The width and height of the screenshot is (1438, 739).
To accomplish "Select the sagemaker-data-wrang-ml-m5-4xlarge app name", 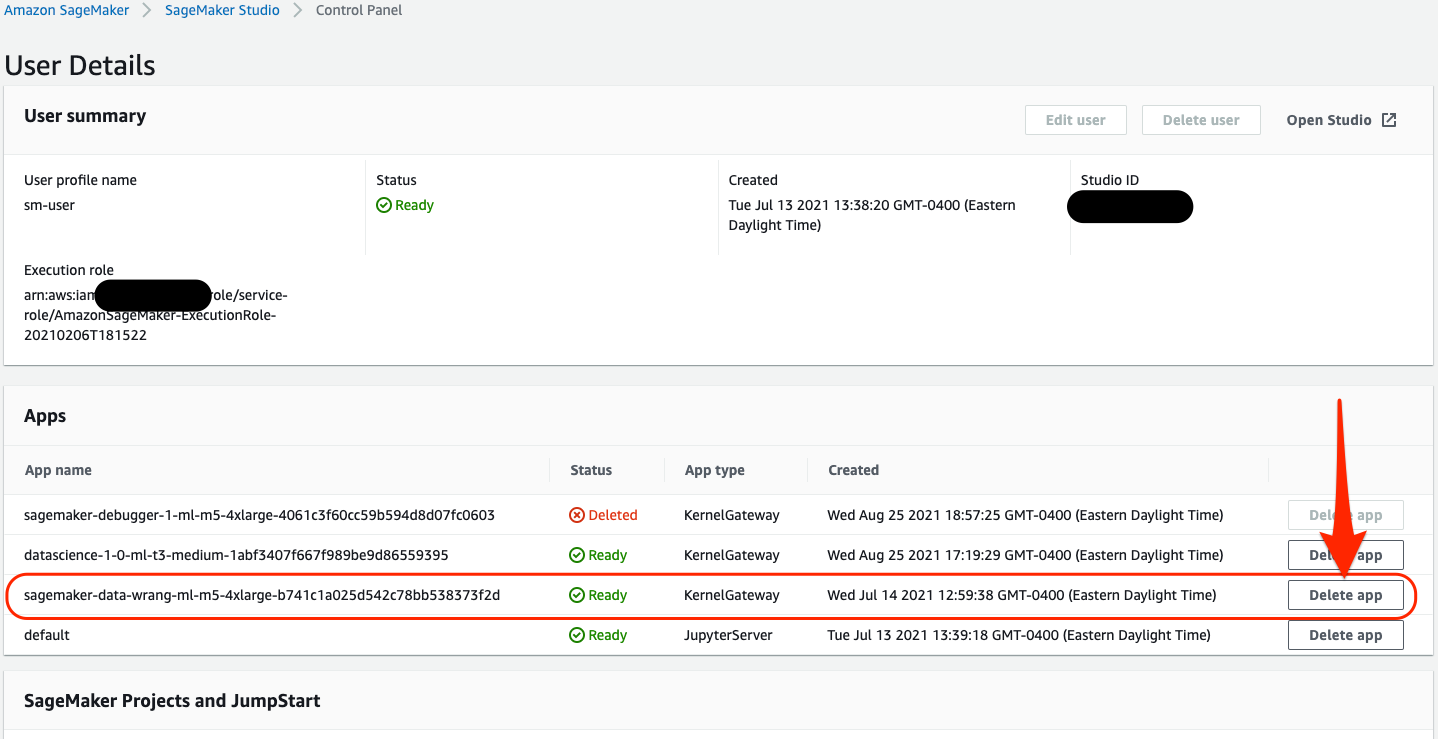I will [x=262, y=595].
